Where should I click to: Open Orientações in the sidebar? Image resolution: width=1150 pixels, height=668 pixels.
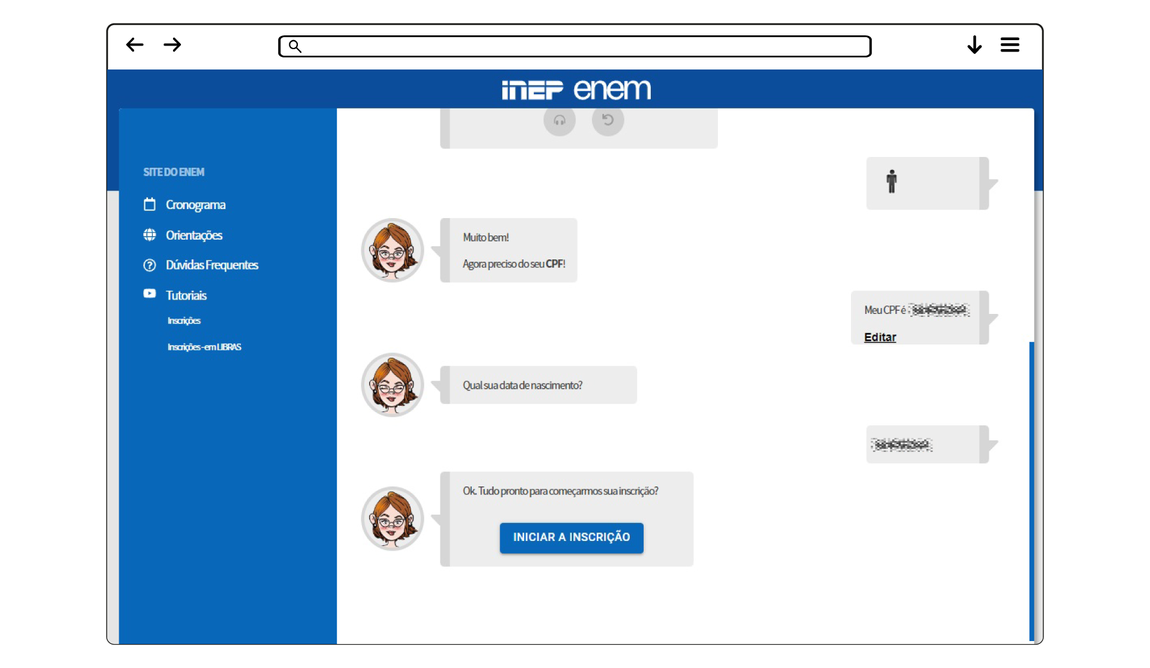pyautogui.click(x=194, y=235)
